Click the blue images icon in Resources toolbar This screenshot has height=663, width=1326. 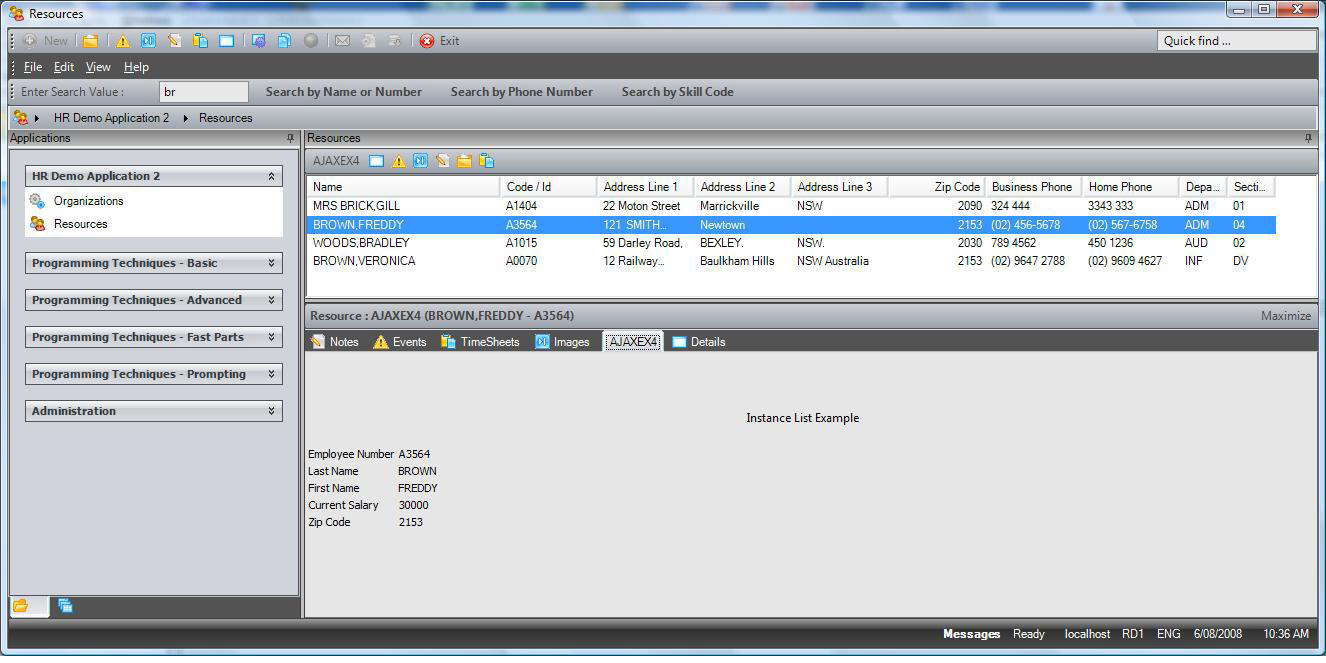[x=420, y=161]
